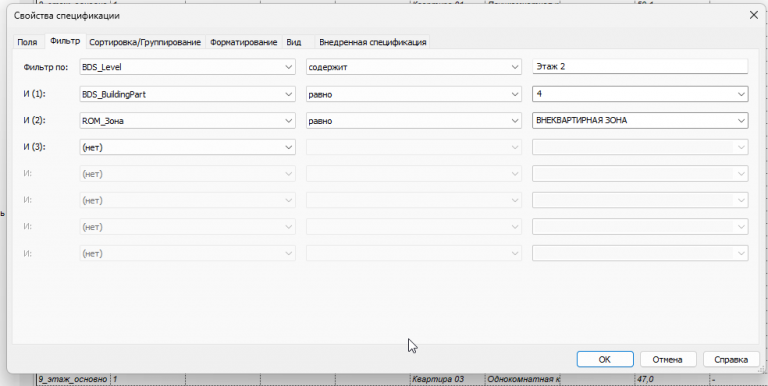Open the Сортировка/Группирование tab
This screenshot has height=386, width=768.
[145, 42]
